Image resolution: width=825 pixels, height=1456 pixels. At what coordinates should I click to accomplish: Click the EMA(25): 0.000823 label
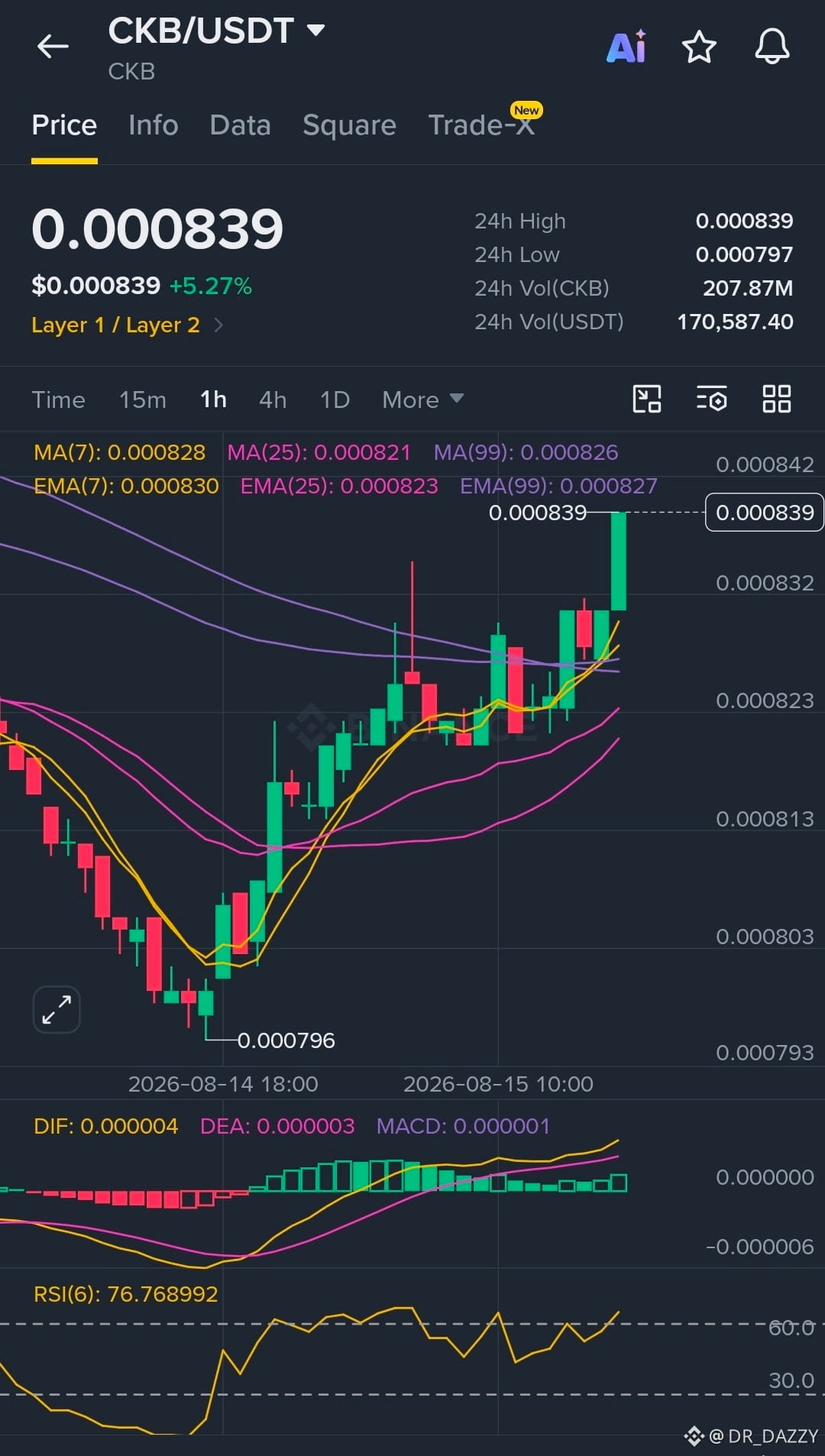coord(339,486)
